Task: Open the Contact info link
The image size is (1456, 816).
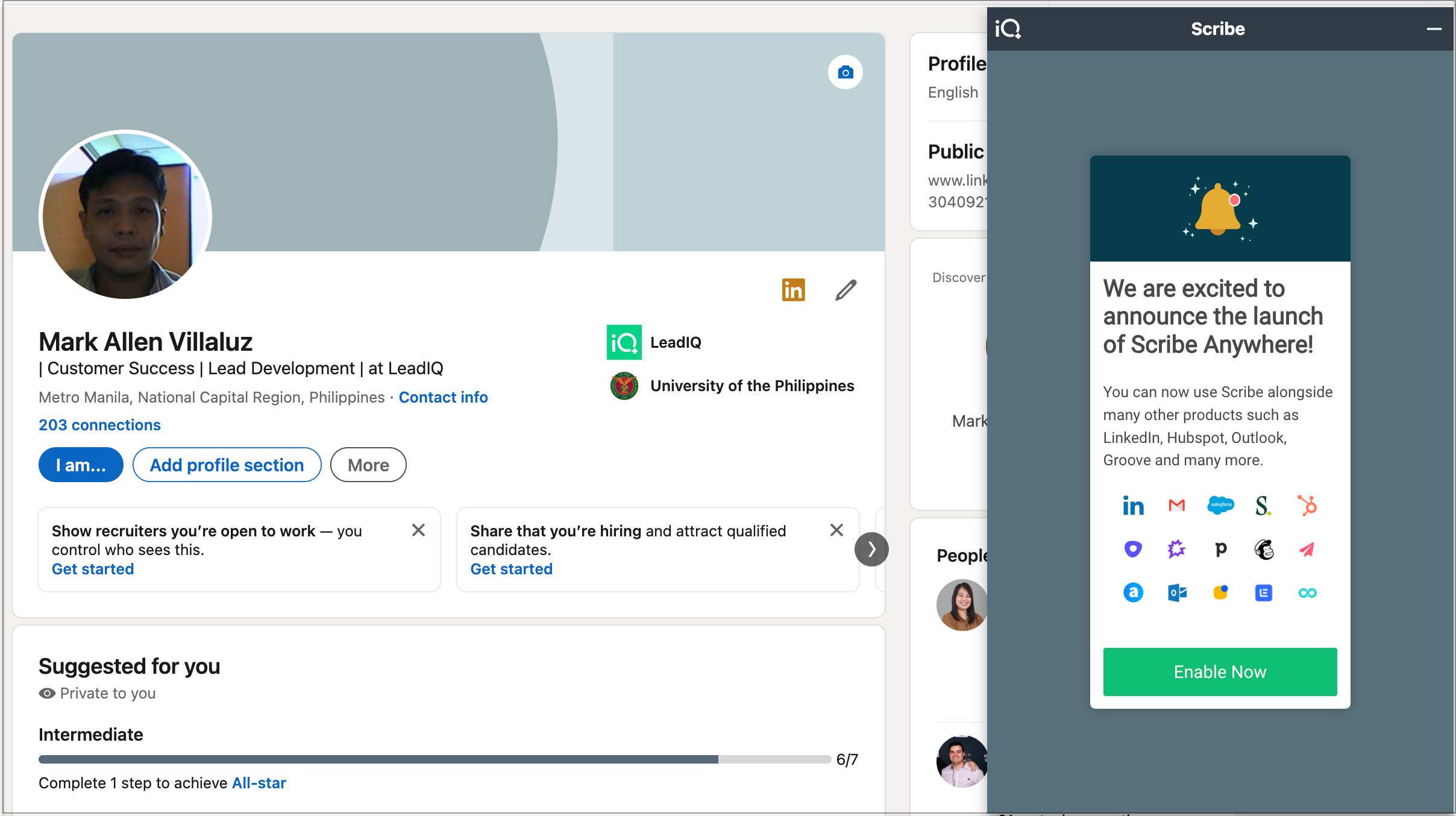Action: 443,397
